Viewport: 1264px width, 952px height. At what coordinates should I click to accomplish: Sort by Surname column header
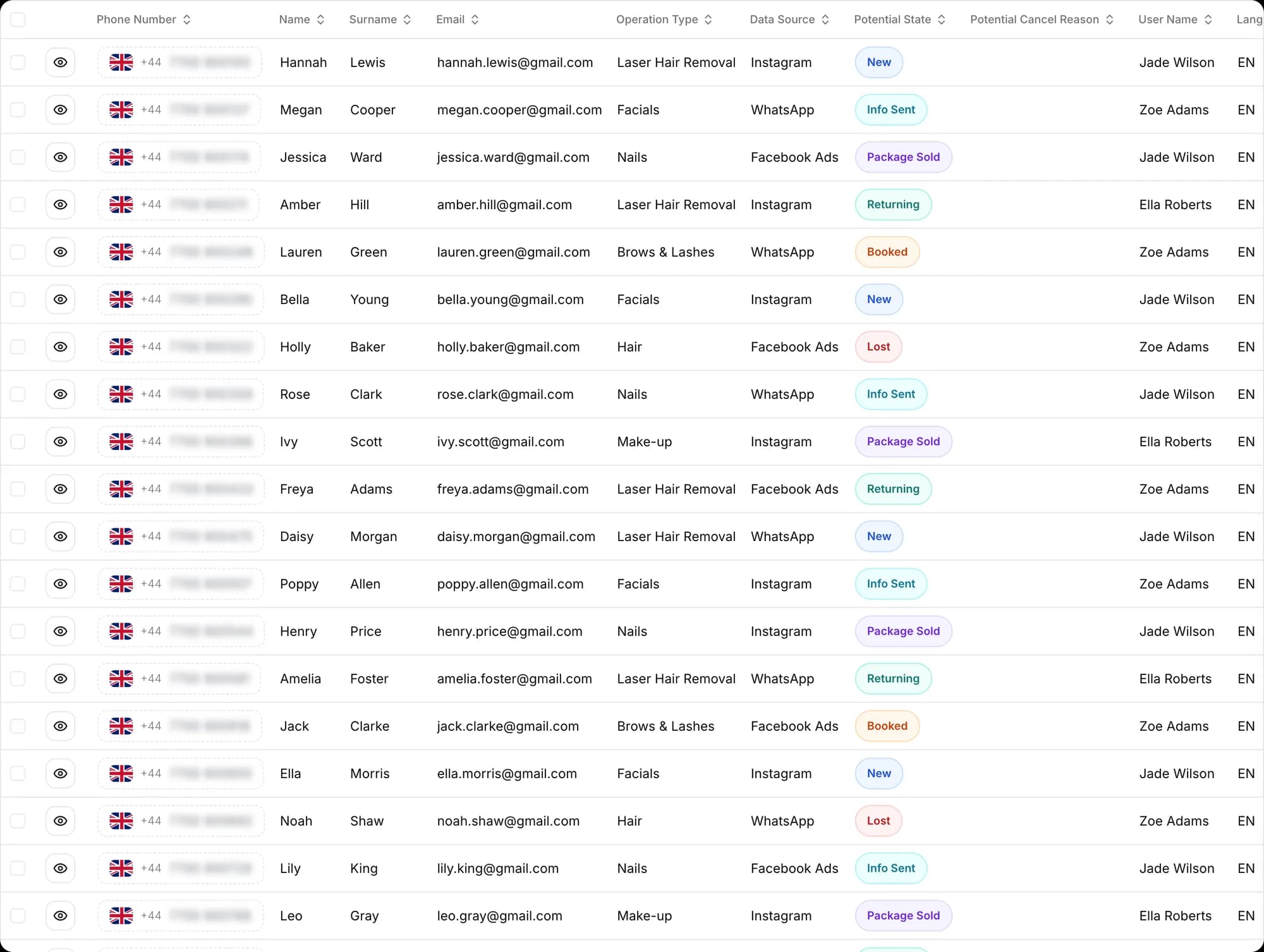pyautogui.click(x=380, y=20)
